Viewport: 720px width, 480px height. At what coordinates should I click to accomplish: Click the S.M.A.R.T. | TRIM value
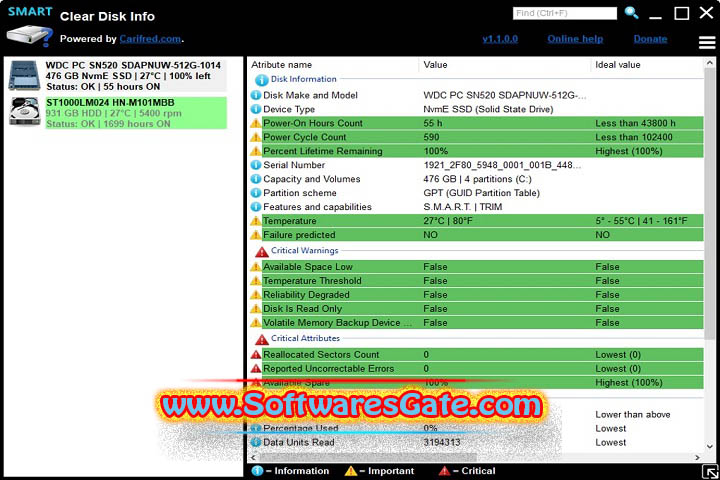462,207
